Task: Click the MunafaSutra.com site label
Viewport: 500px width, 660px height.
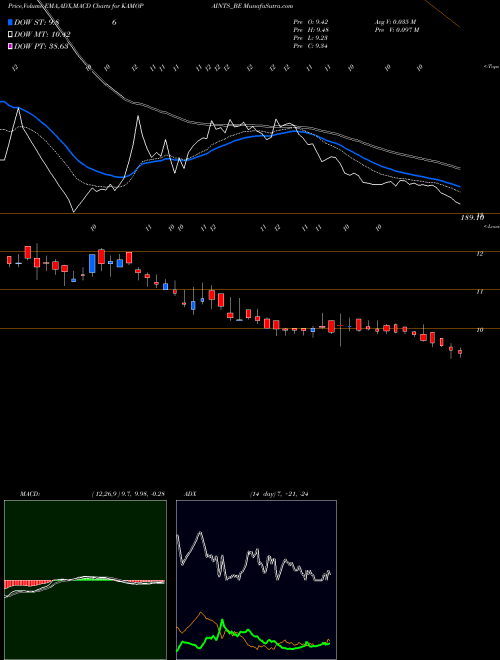Action: coord(269,6)
